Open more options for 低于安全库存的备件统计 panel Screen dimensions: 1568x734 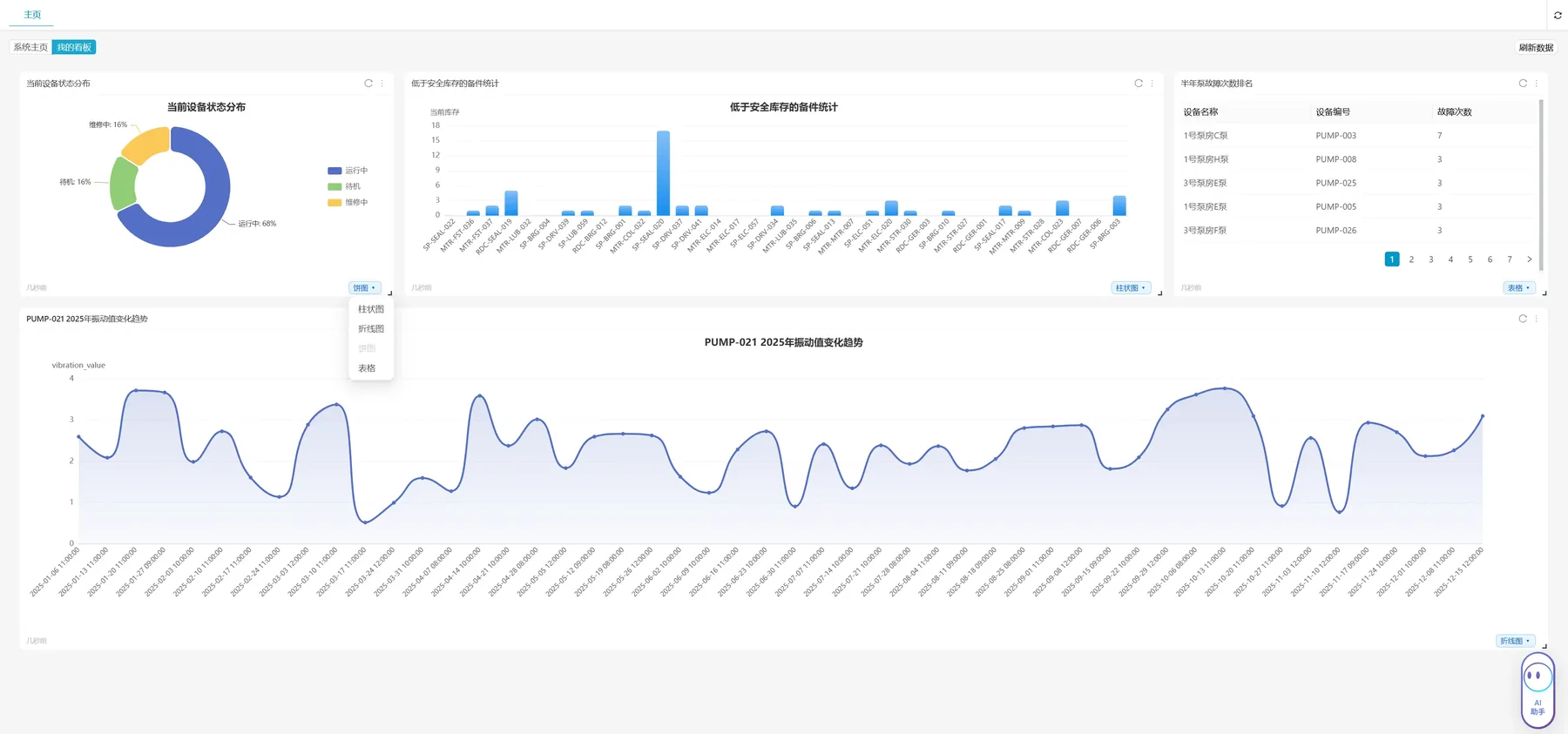[1152, 84]
